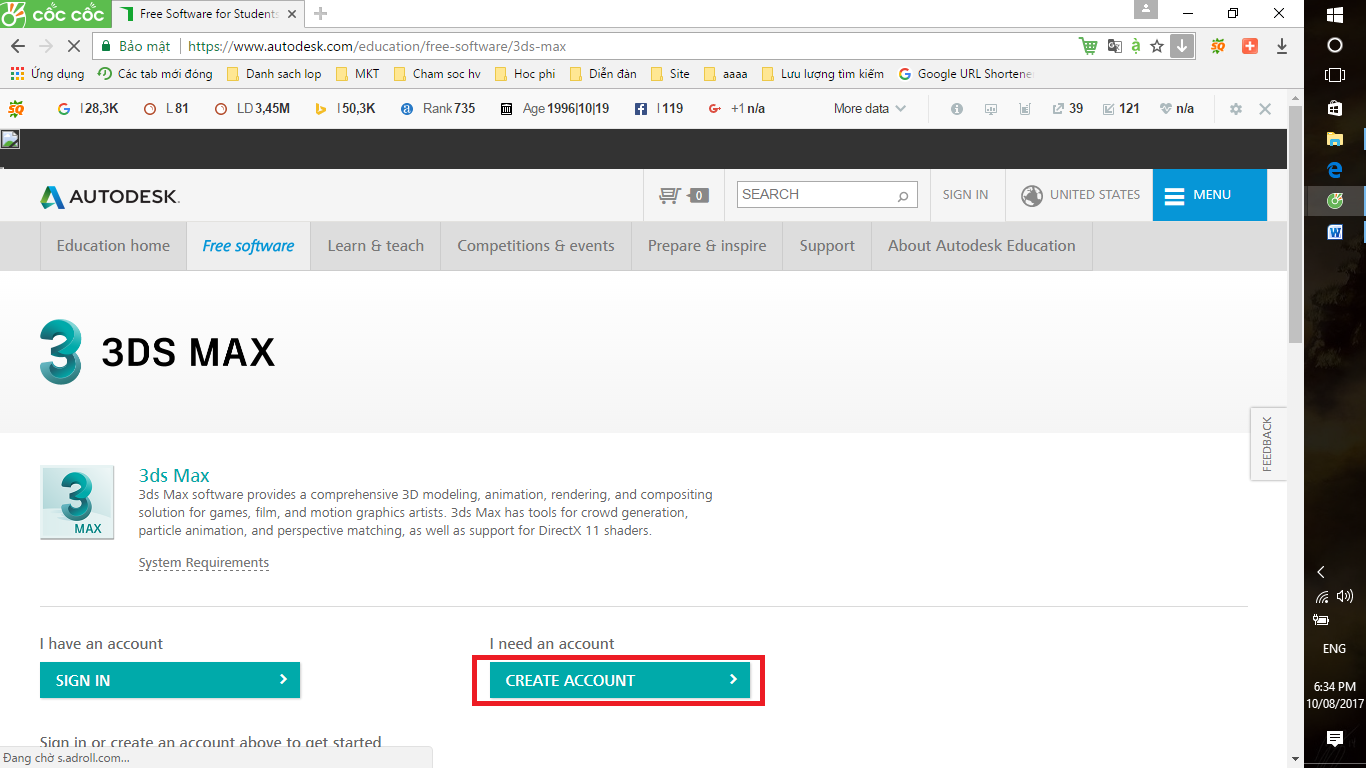The height and width of the screenshot is (768, 1366).
Task: Open the Competitions & events tab
Action: pos(535,246)
